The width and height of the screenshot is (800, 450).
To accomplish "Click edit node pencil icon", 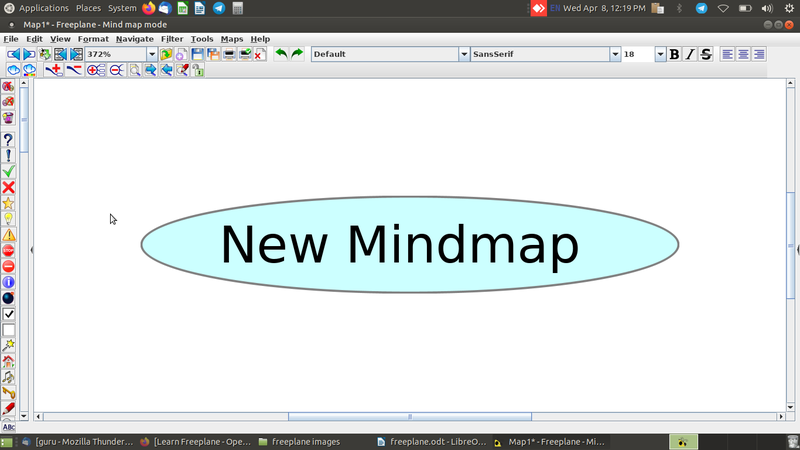I will [x=182, y=70].
